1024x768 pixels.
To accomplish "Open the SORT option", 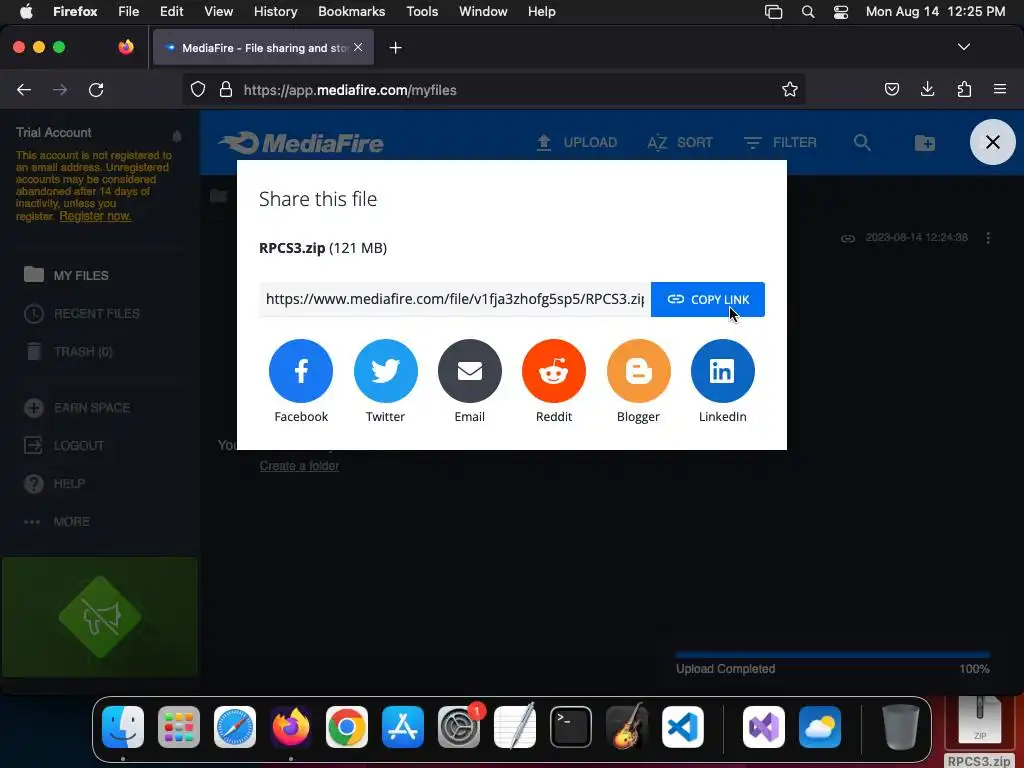I will point(680,142).
